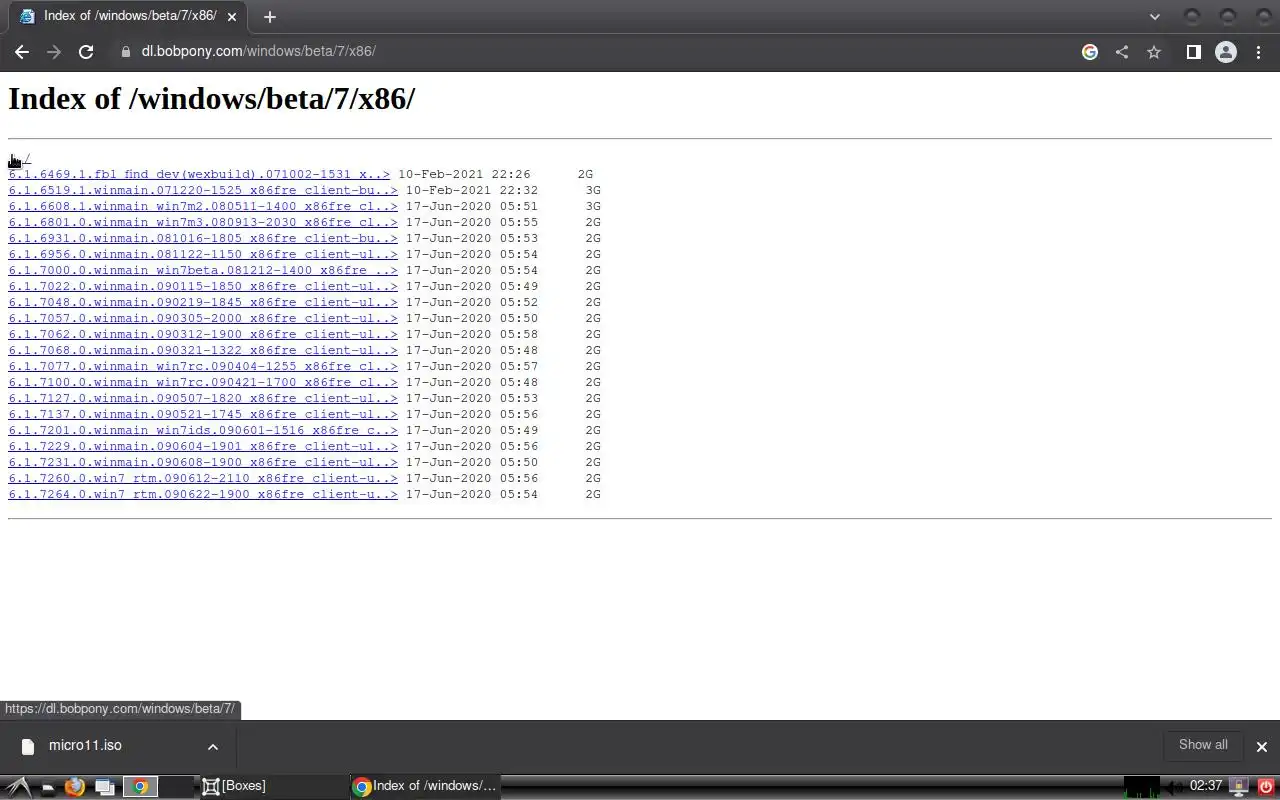The width and height of the screenshot is (1280, 800).
Task: Download build 6.1.7000.0 win7beta
Action: pos(203,270)
